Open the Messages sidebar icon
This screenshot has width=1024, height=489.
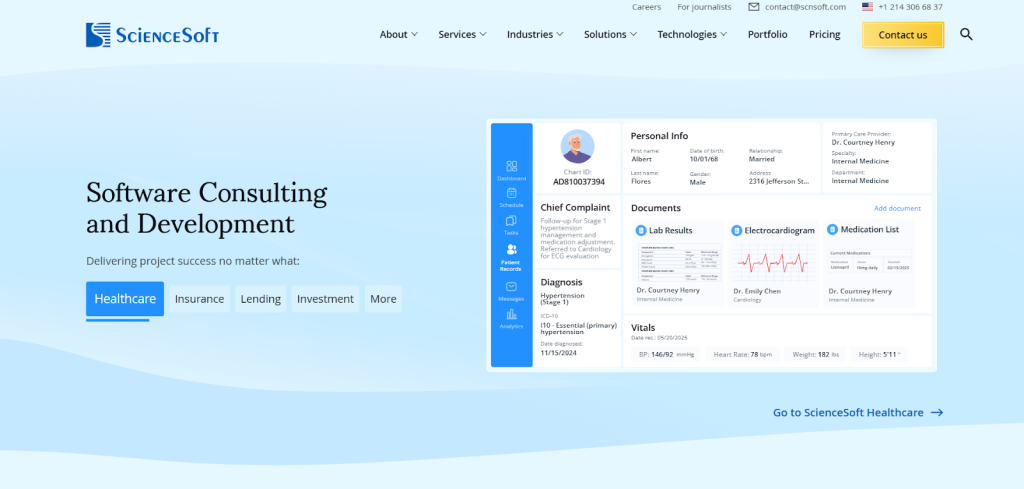pos(511,287)
